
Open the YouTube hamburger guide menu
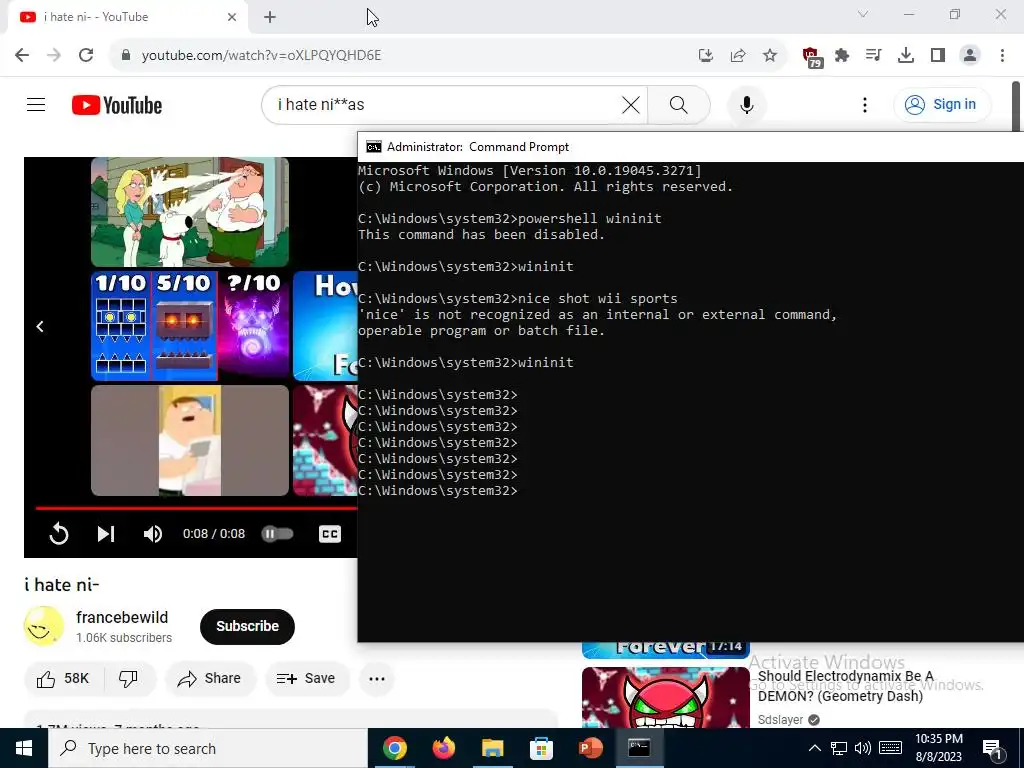36,104
